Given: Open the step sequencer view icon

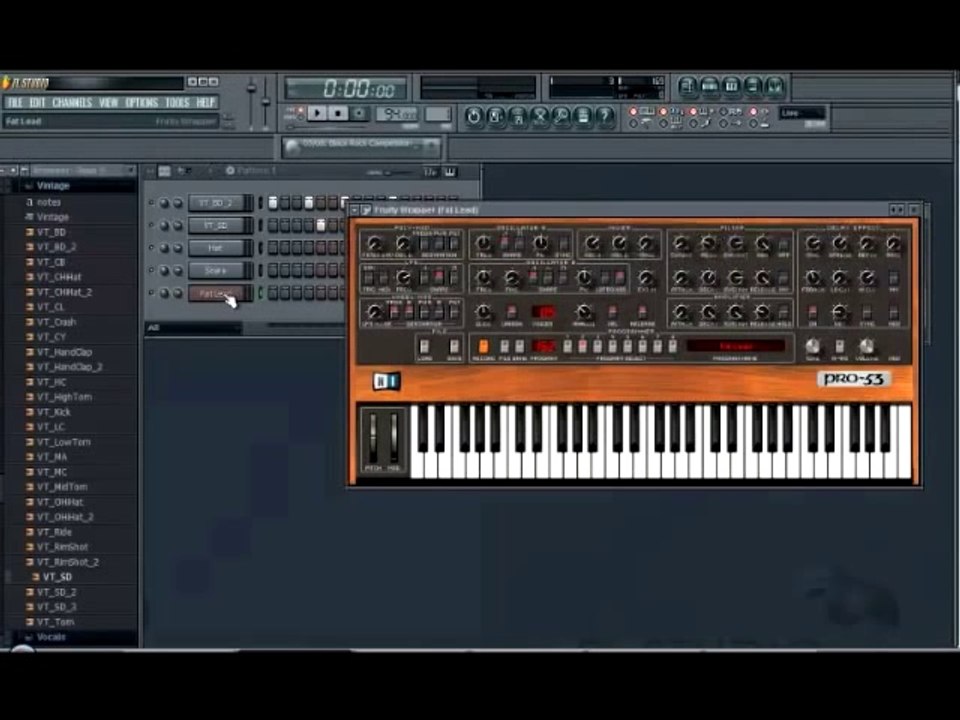Looking at the screenshot, I should (x=709, y=87).
